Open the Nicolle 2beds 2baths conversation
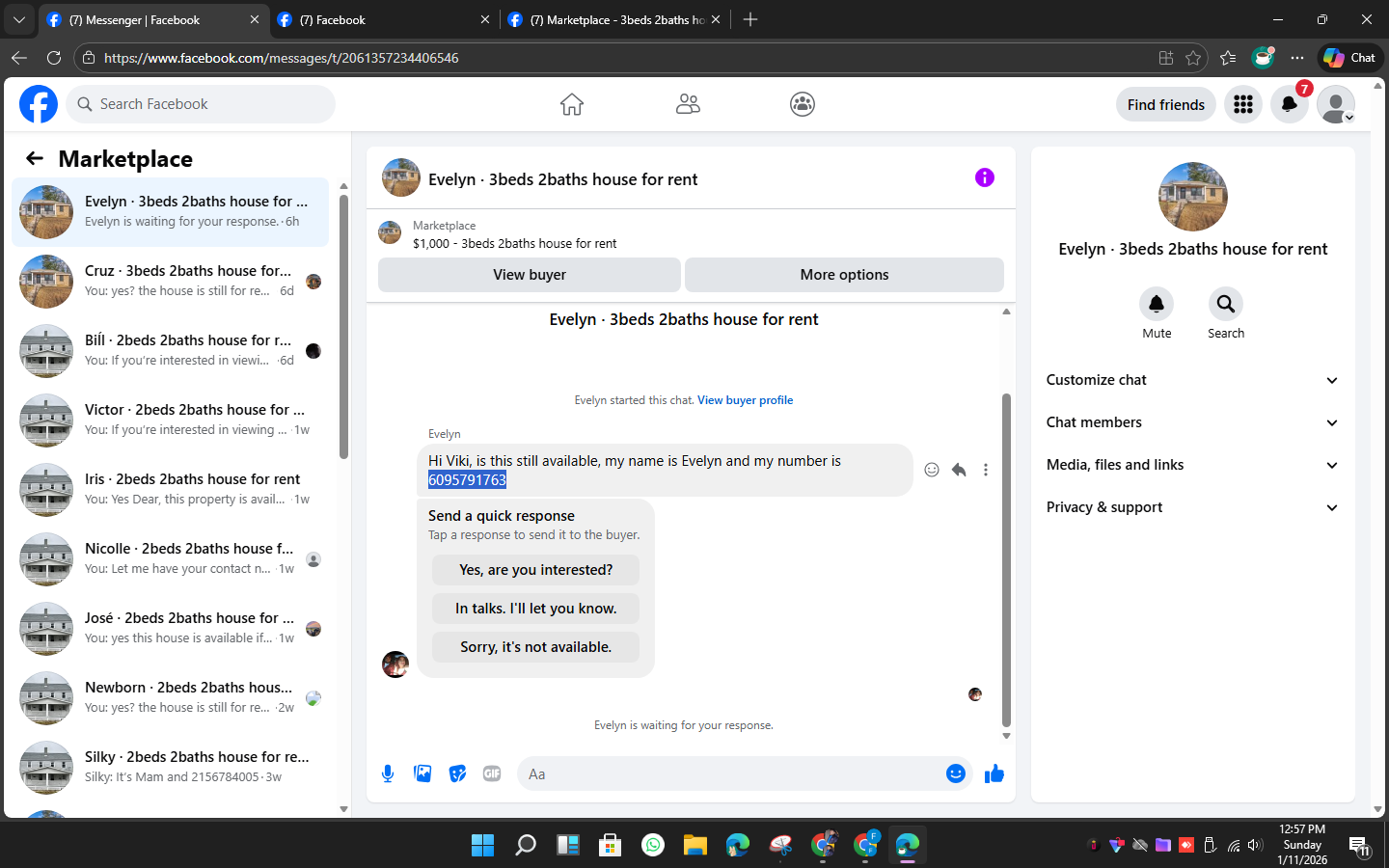The height and width of the screenshot is (868, 1389). pos(170,559)
